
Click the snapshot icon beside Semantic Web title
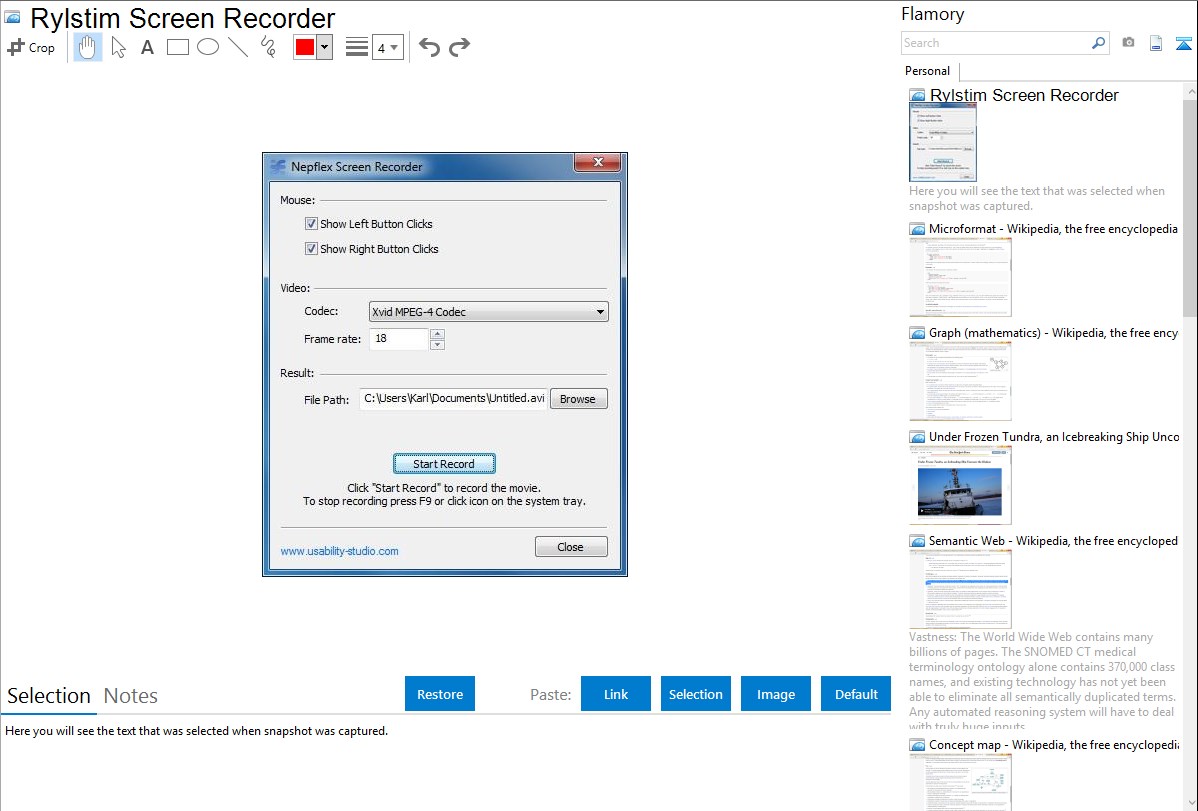pos(918,541)
